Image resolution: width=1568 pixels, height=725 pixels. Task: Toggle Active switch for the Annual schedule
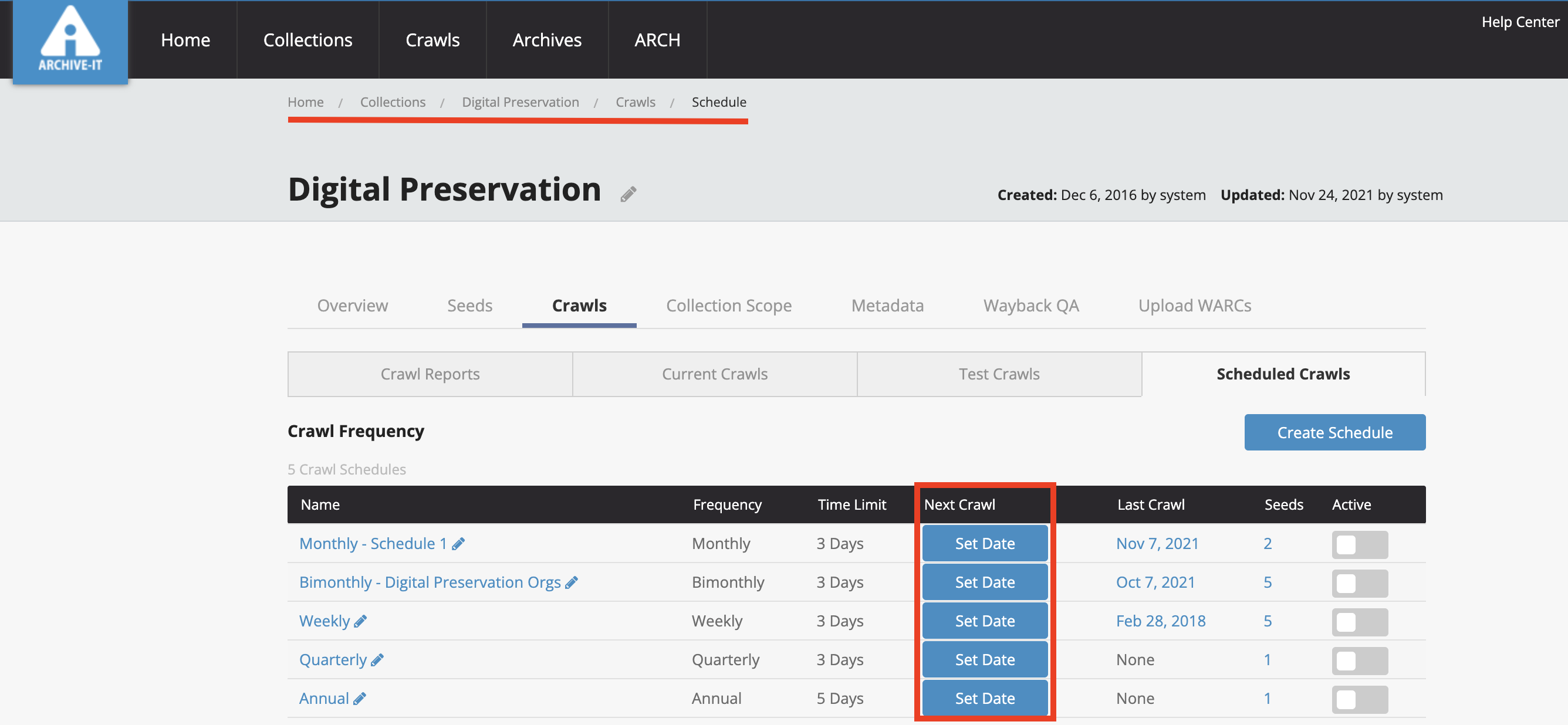pyautogui.click(x=1359, y=699)
